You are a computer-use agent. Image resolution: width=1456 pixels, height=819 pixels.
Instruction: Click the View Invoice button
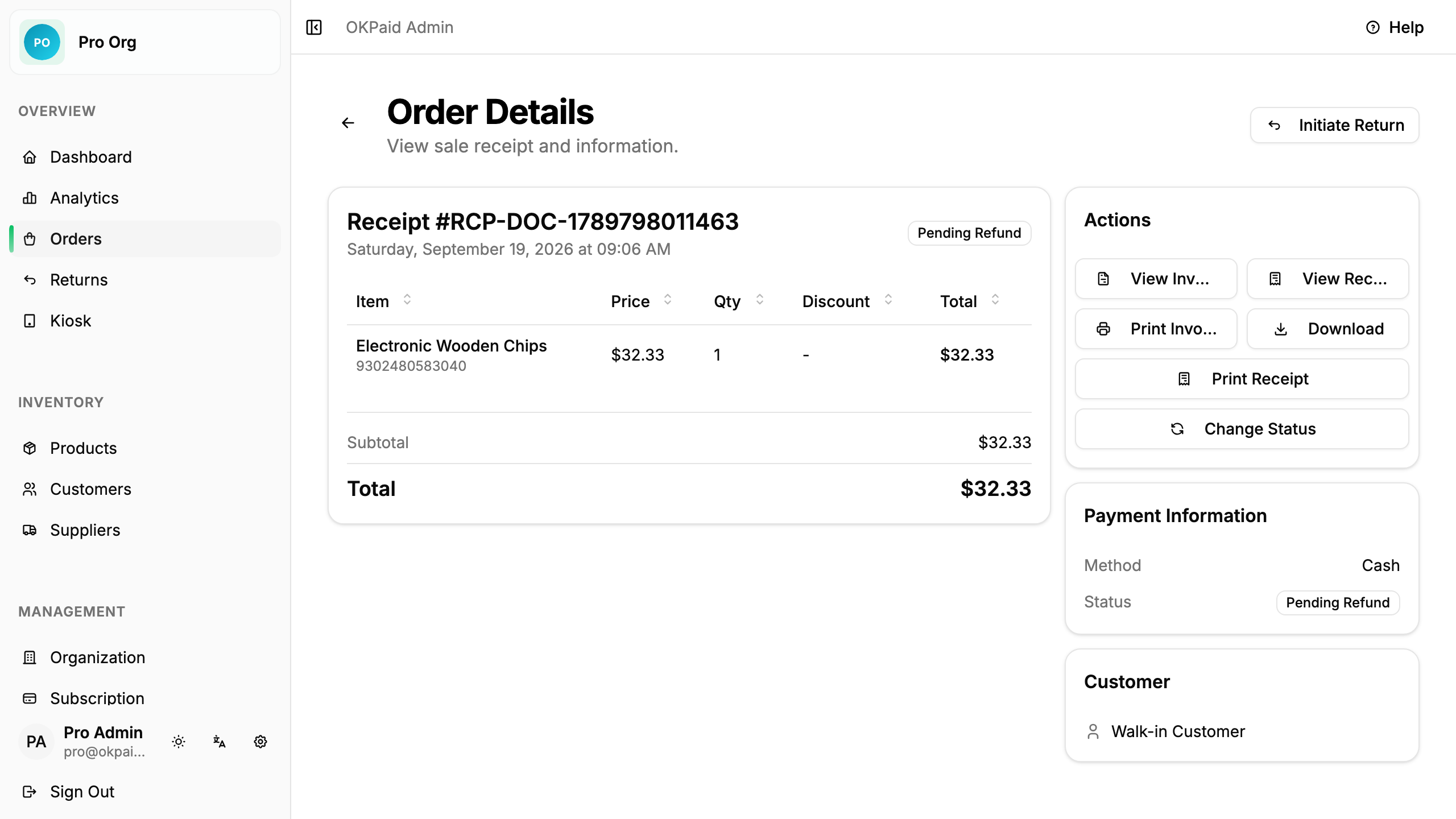(1156, 279)
